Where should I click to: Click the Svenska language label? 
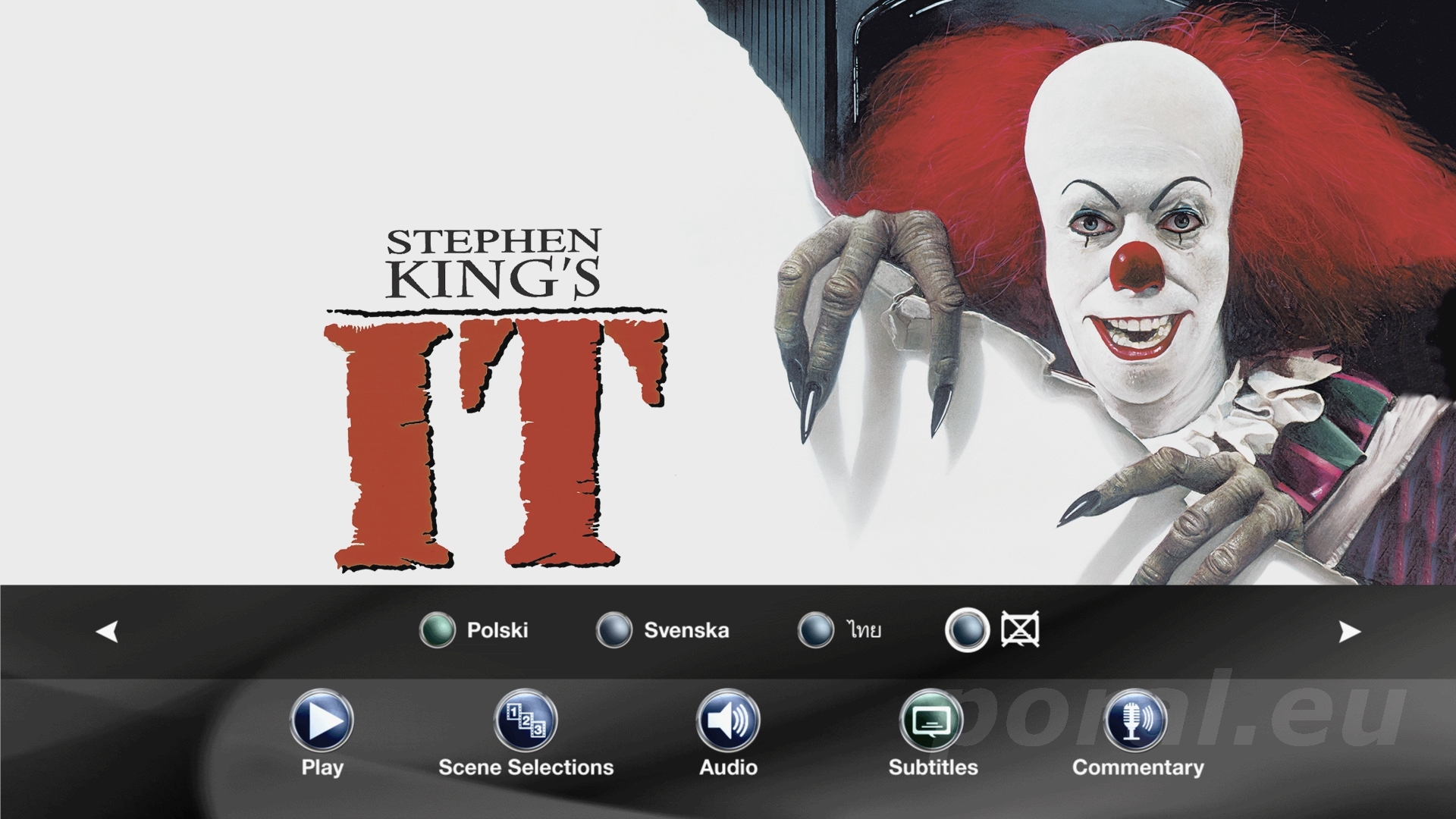(686, 630)
